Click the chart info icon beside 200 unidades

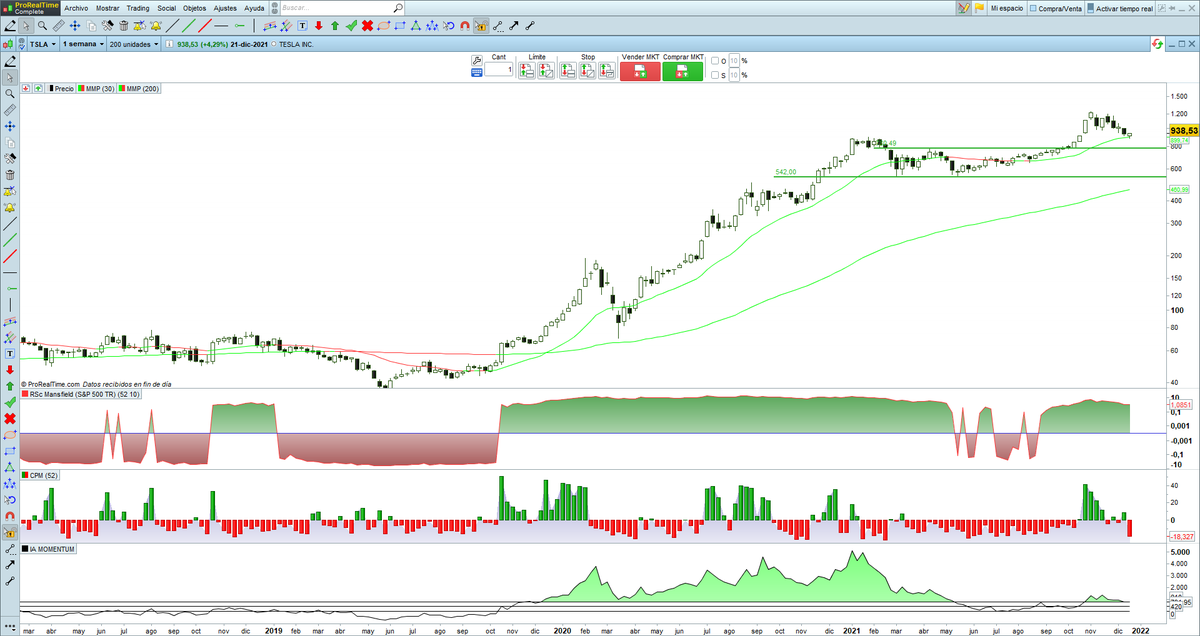pyautogui.click(x=169, y=44)
